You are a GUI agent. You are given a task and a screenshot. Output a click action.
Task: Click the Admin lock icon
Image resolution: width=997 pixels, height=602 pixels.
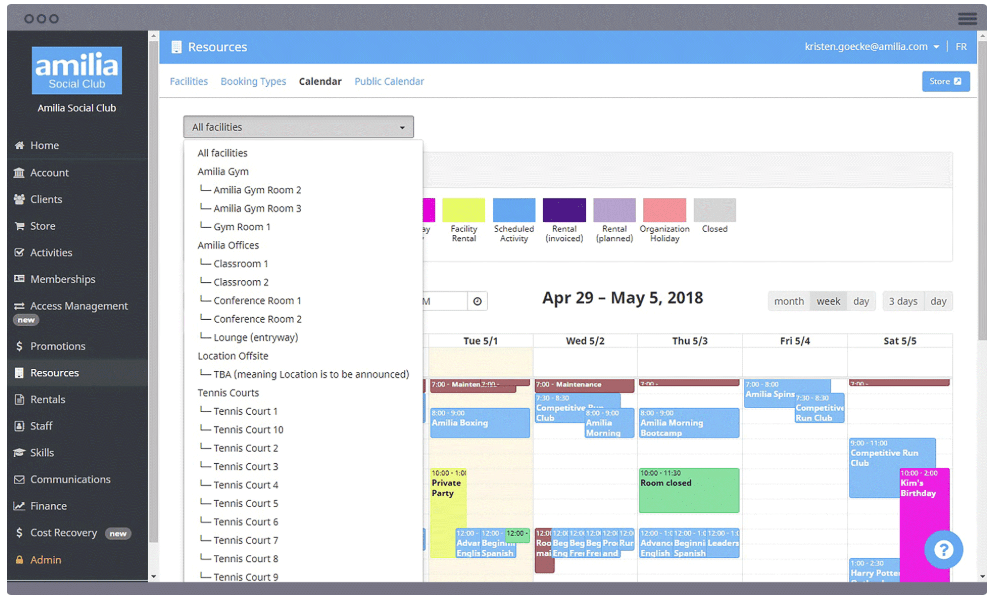pyautogui.click(x=19, y=560)
